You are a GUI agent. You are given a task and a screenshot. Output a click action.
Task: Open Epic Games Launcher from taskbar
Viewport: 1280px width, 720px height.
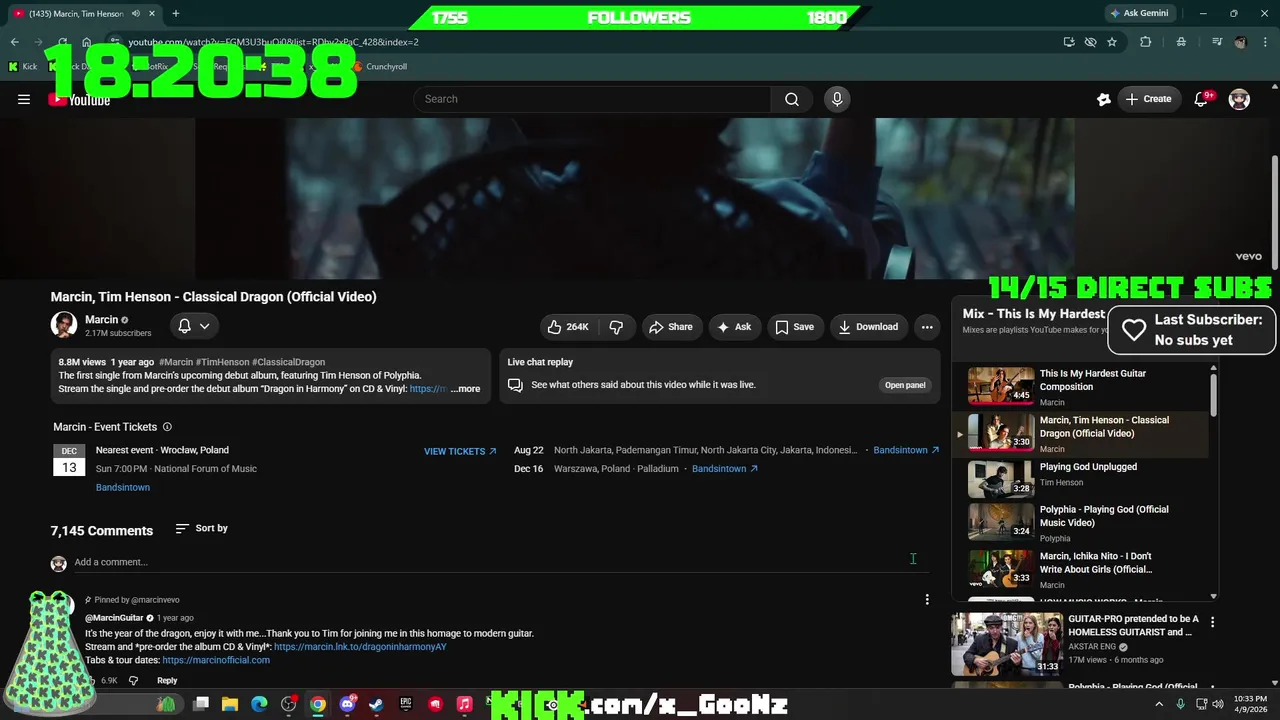coord(406,704)
